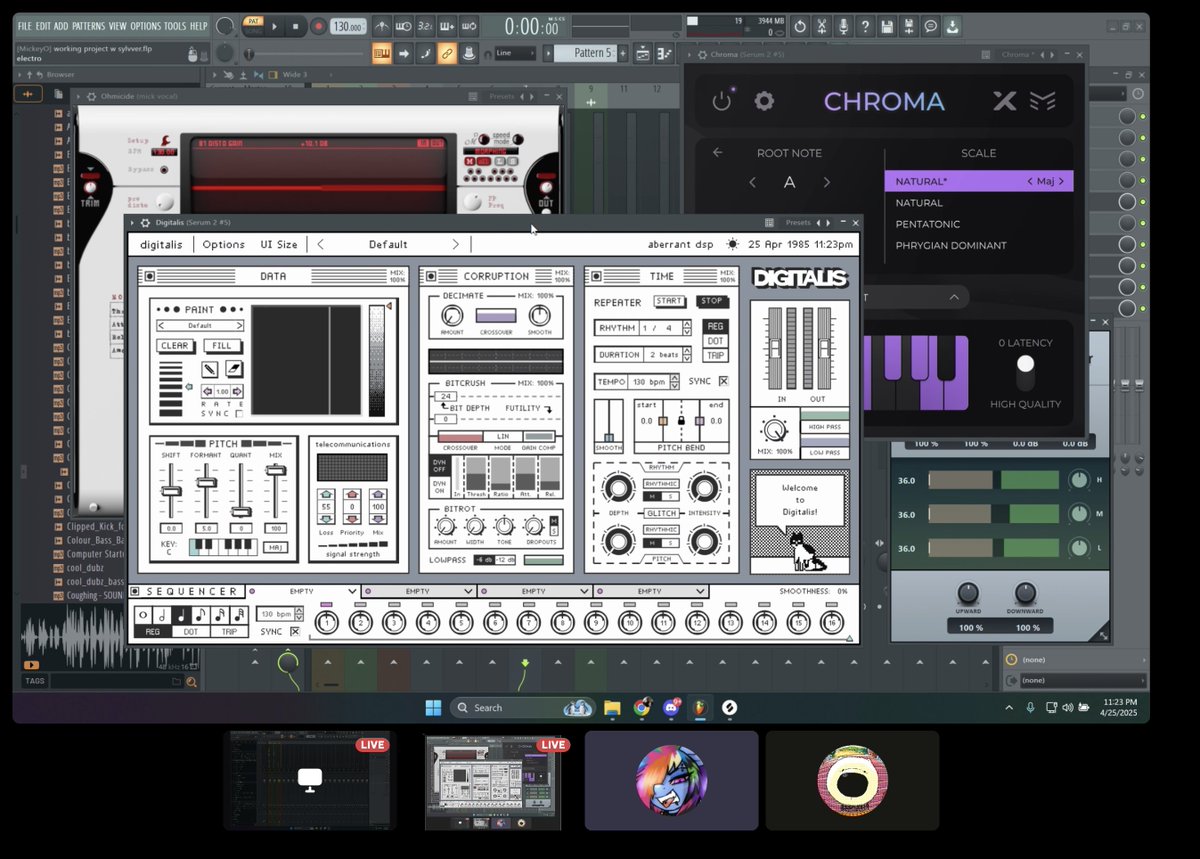Click the FL Studio stop button

tap(295, 27)
